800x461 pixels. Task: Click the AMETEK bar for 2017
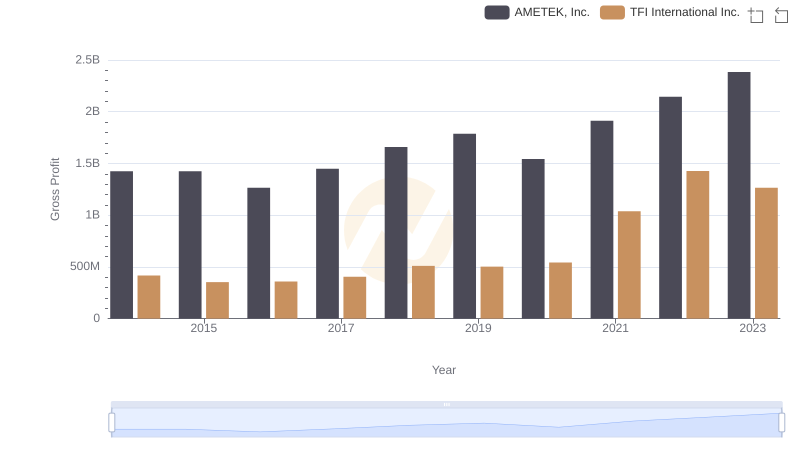[327, 243]
